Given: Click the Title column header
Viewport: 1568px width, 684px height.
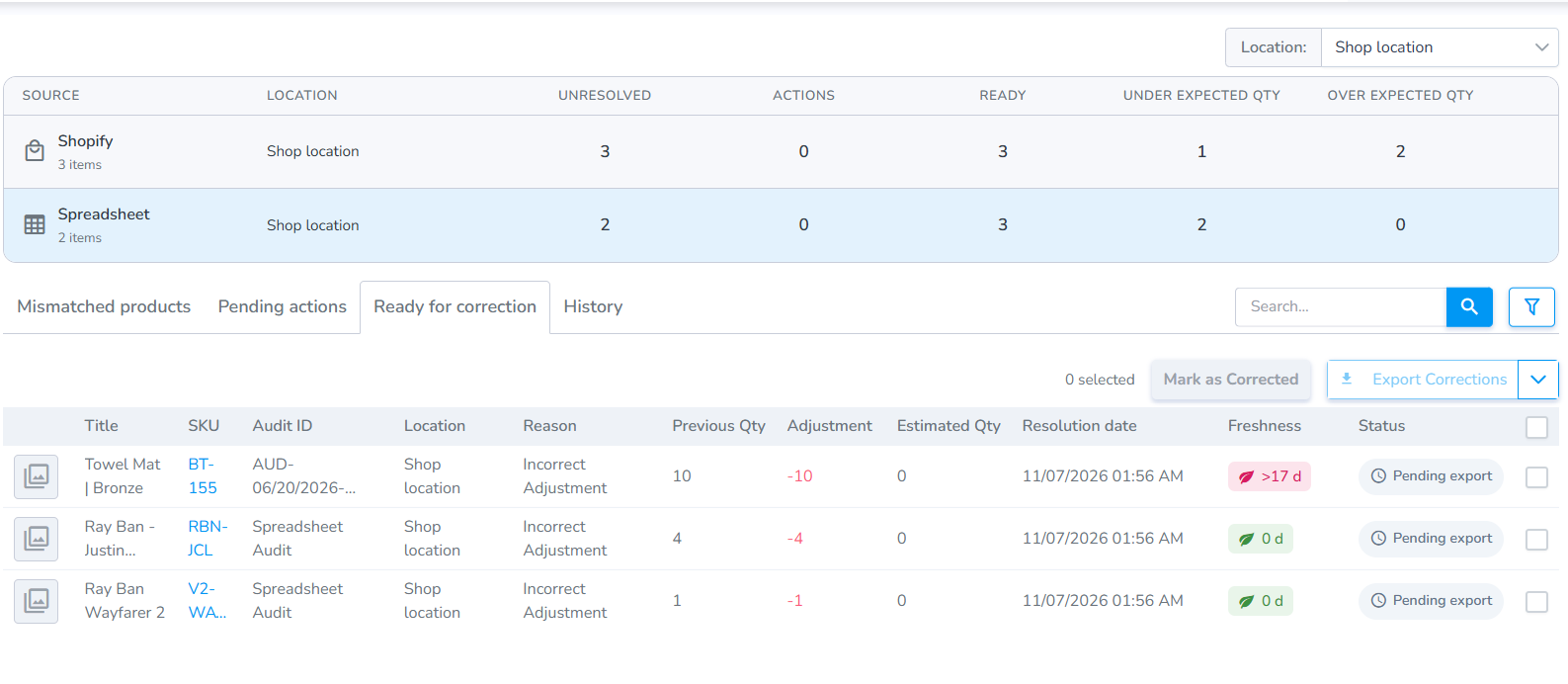Looking at the screenshot, I should (x=101, y=426).
